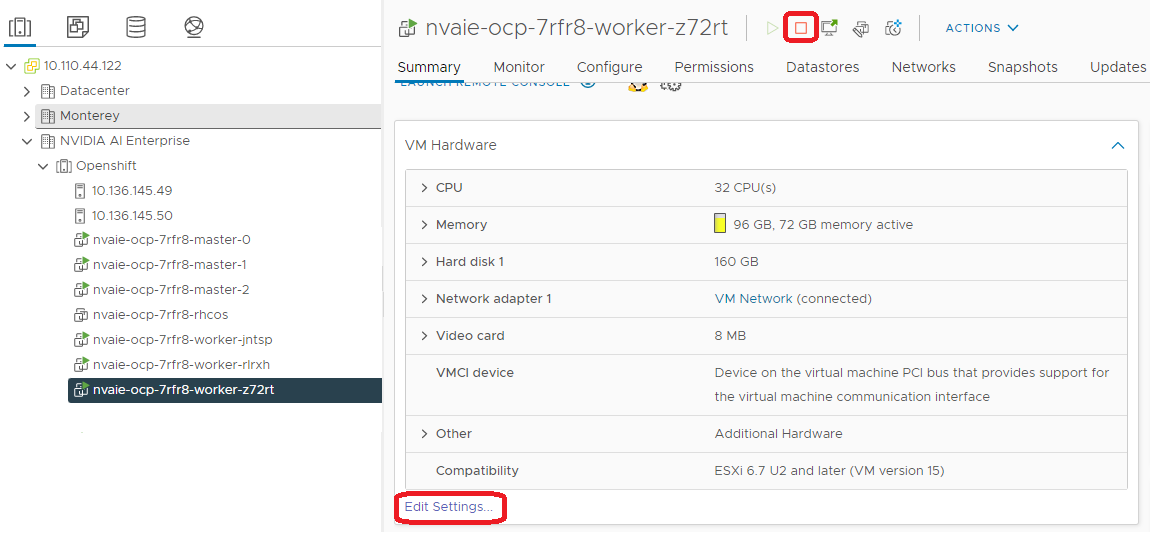Click the Edit Settings link
The width and height of the screenshot is (1150, 541).
(449, 507)
